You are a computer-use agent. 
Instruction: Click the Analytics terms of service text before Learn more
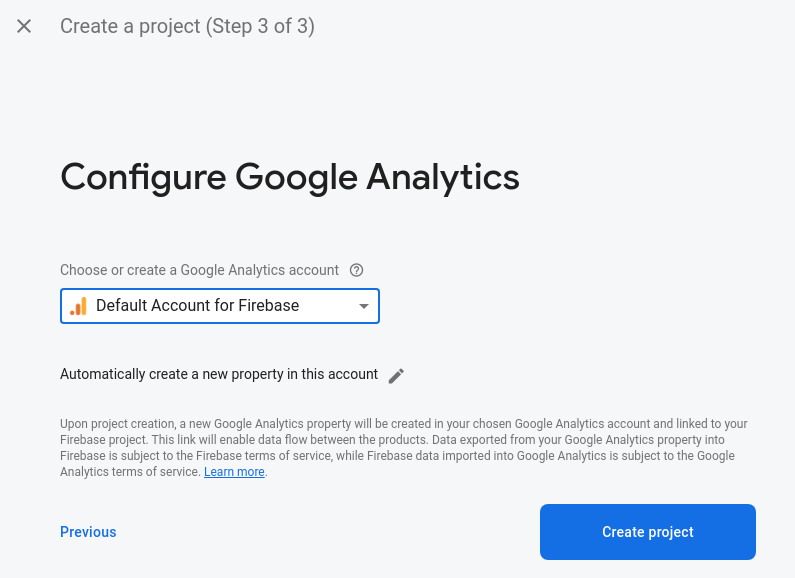coord(130,472)
